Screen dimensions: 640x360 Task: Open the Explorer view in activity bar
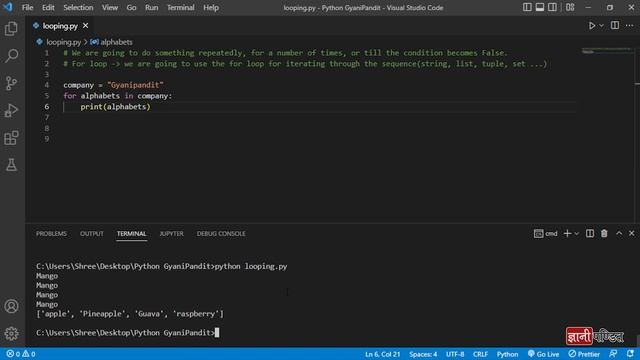(x=11, y=29)
